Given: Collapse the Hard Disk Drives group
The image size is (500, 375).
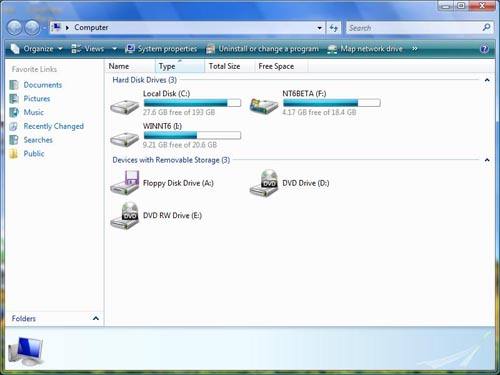Looking at the screenshot, I should pos(487,80).
